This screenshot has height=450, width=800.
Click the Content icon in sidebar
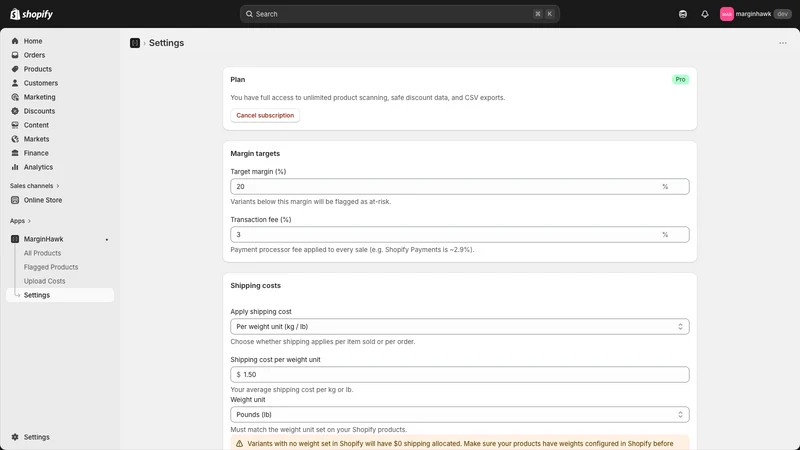[x=15, y=125]
